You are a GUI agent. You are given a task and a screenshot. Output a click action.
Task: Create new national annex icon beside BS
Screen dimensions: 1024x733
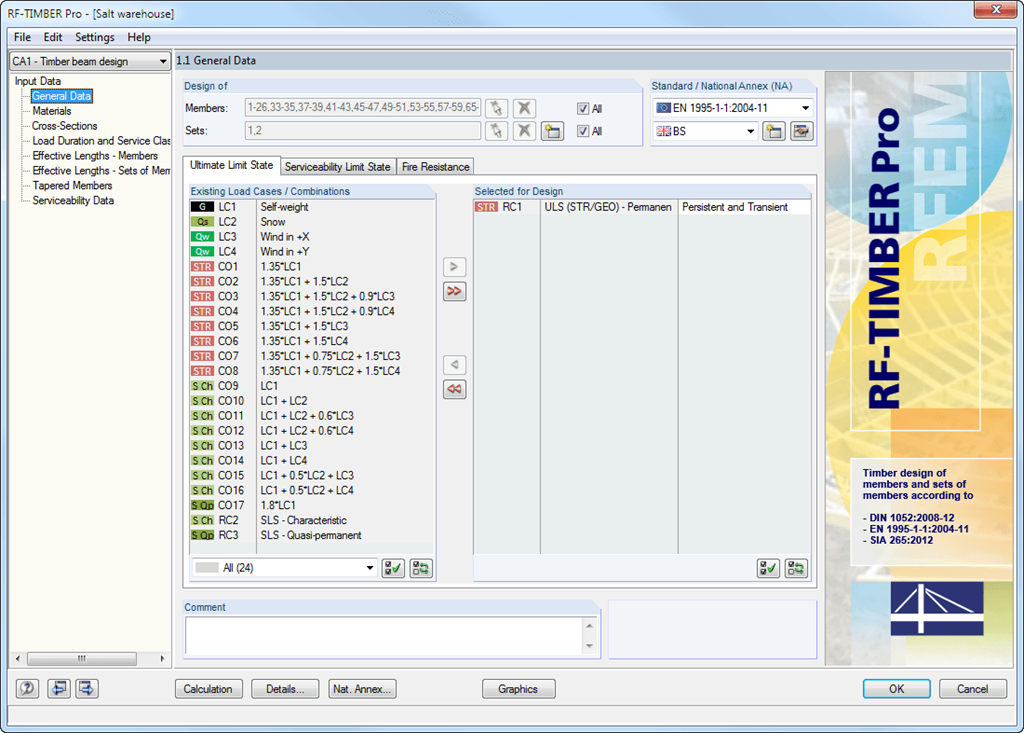pos(774,131)
